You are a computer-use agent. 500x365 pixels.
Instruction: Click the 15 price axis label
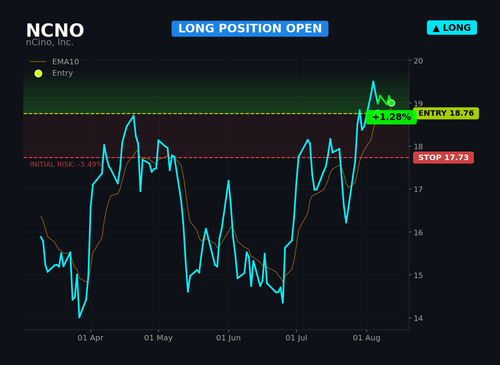[x=418, y=275]
